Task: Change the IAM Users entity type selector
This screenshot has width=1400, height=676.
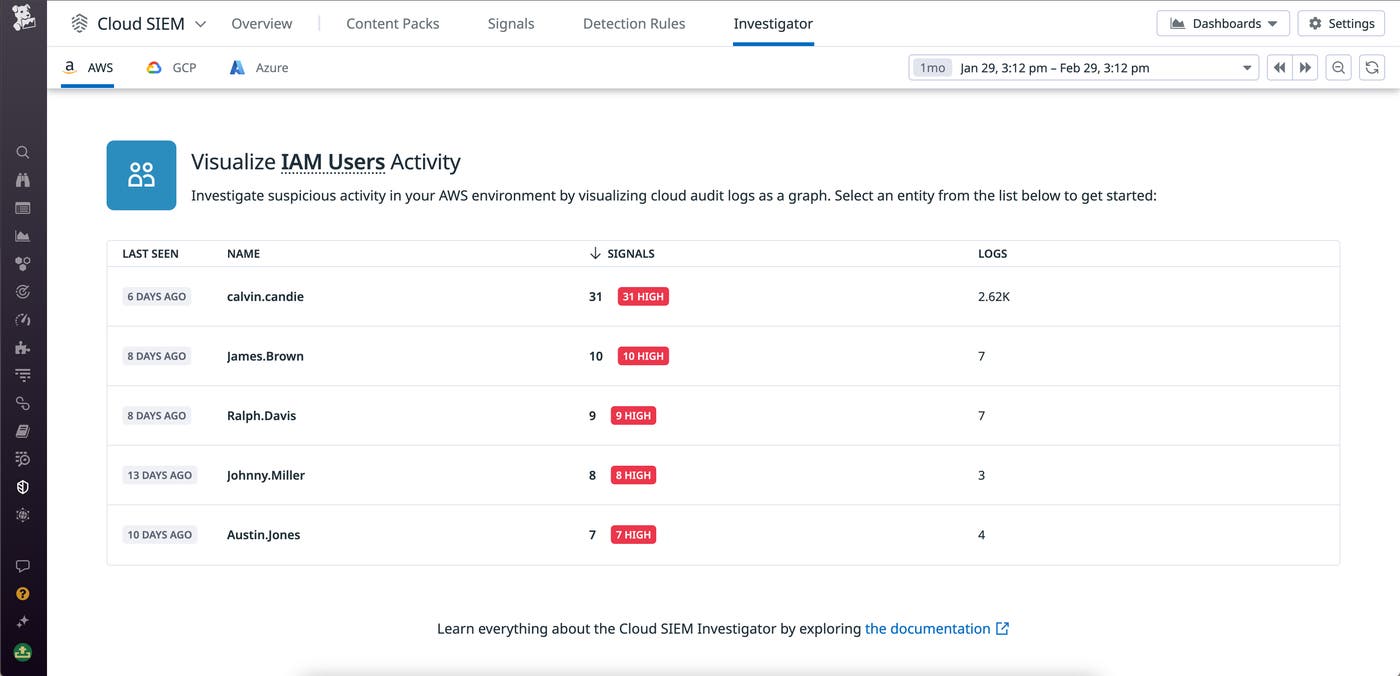Action: [x=333, y=162]
